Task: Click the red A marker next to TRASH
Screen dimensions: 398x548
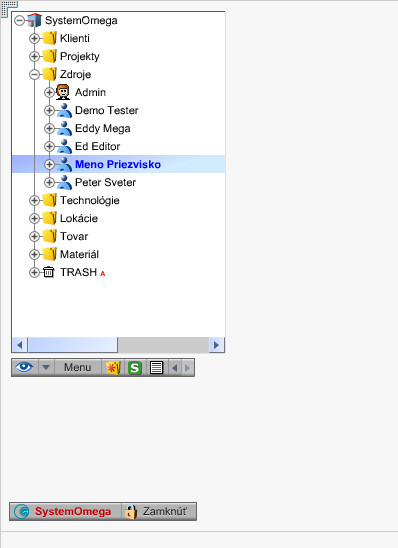Action: point(102,274)
